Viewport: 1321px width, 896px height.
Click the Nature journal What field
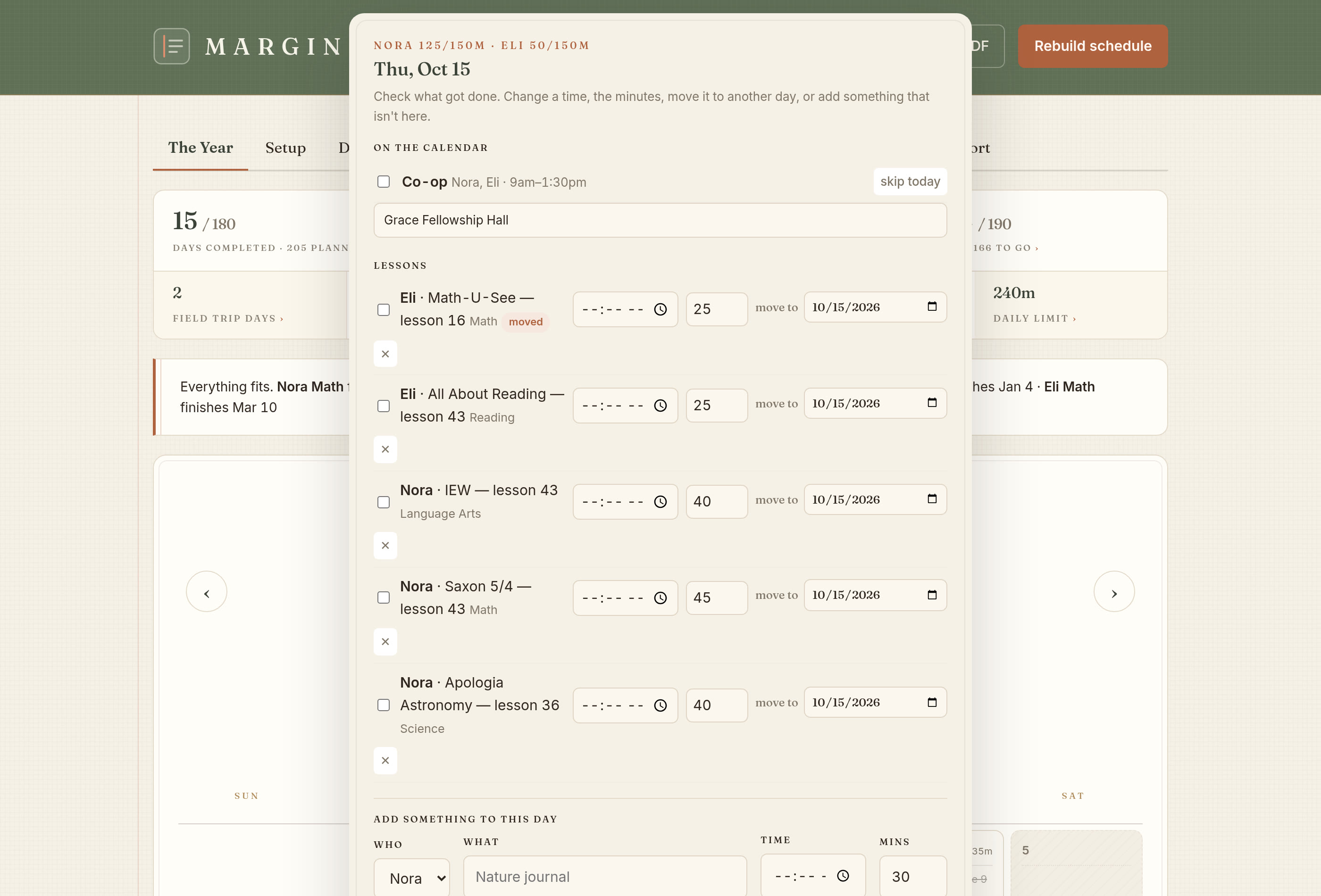click(x=605, y=876)
